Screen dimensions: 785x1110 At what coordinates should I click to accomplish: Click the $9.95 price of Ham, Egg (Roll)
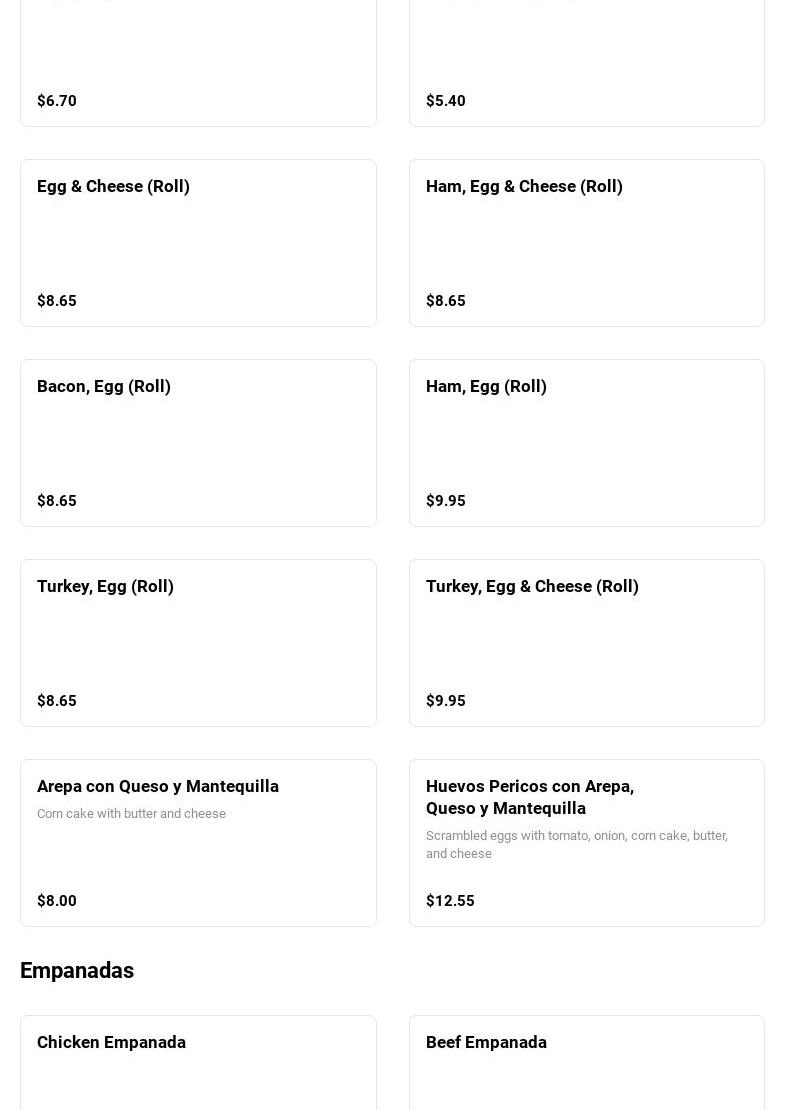point(446,501)
